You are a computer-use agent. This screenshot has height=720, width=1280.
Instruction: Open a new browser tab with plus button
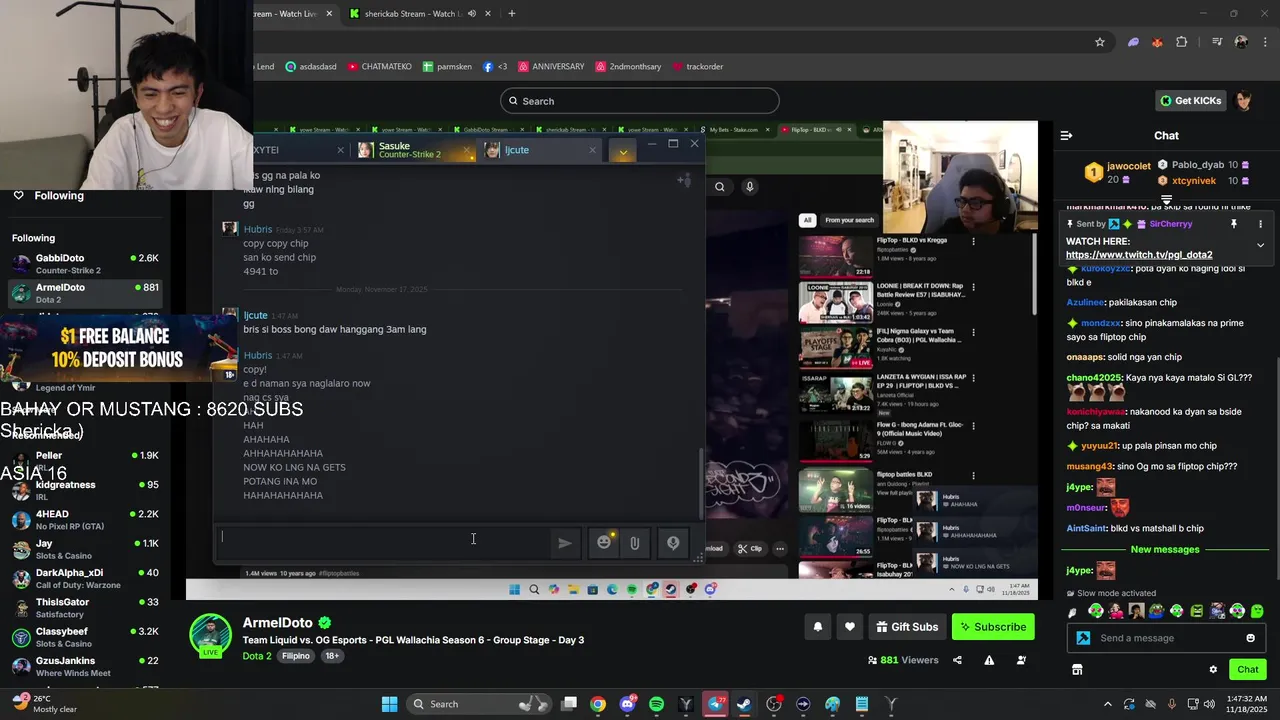(x=511, y=13)
